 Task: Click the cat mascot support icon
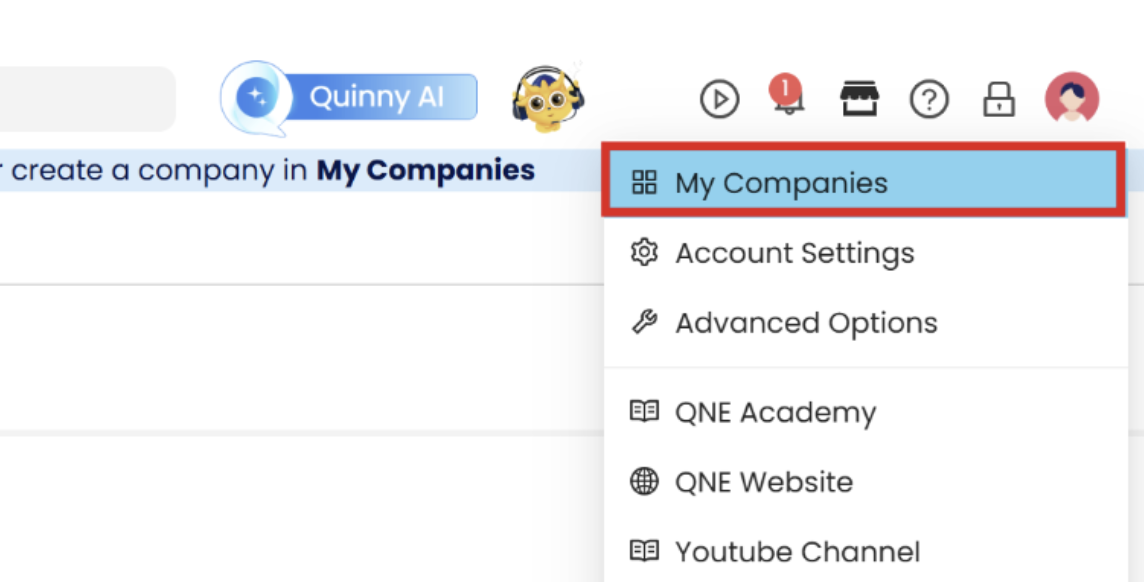point(547,98)
